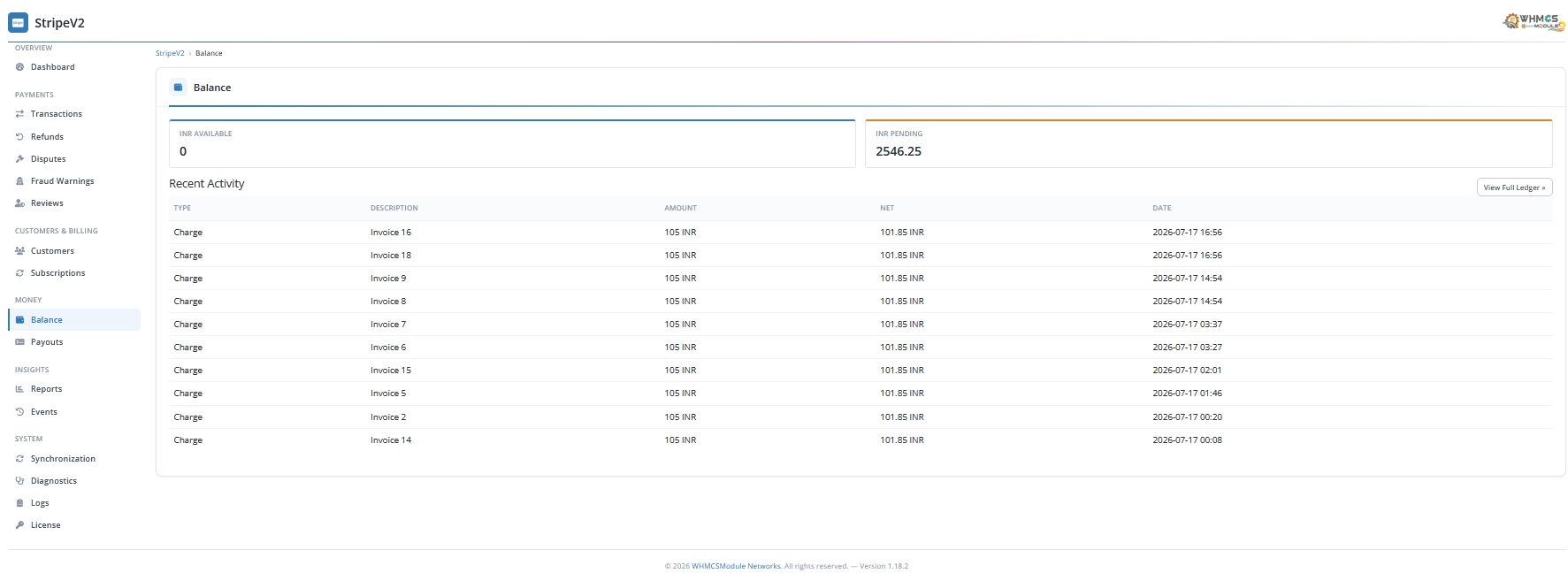Image resolution: width=1568 pixels, height=581 pixels.
Task: Click the date 2026-07-17 03:37
Action: pyautogui.click(x=1187, y=325)
